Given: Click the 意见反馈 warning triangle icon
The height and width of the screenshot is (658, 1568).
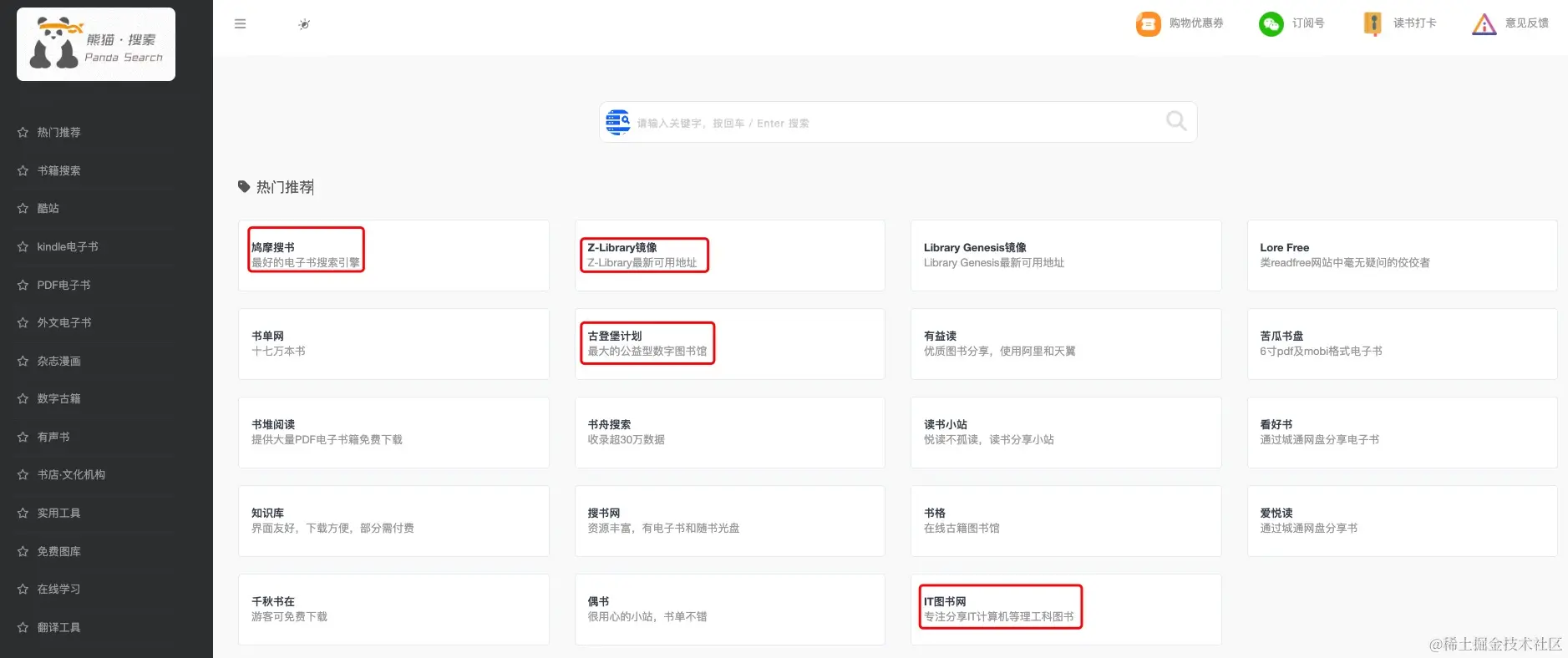Looking at the screenshot, I should click(x=1484, y=23).
